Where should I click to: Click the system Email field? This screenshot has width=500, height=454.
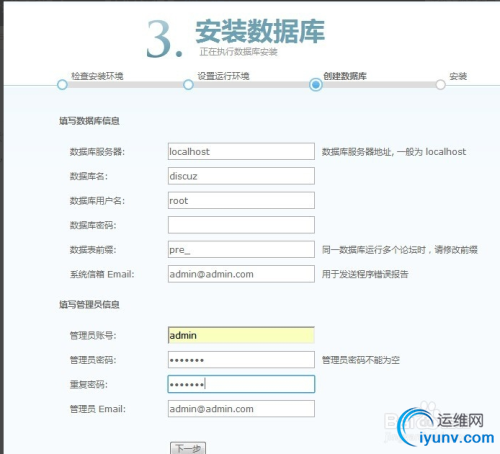pyautogui.click(x=241, y=274)
